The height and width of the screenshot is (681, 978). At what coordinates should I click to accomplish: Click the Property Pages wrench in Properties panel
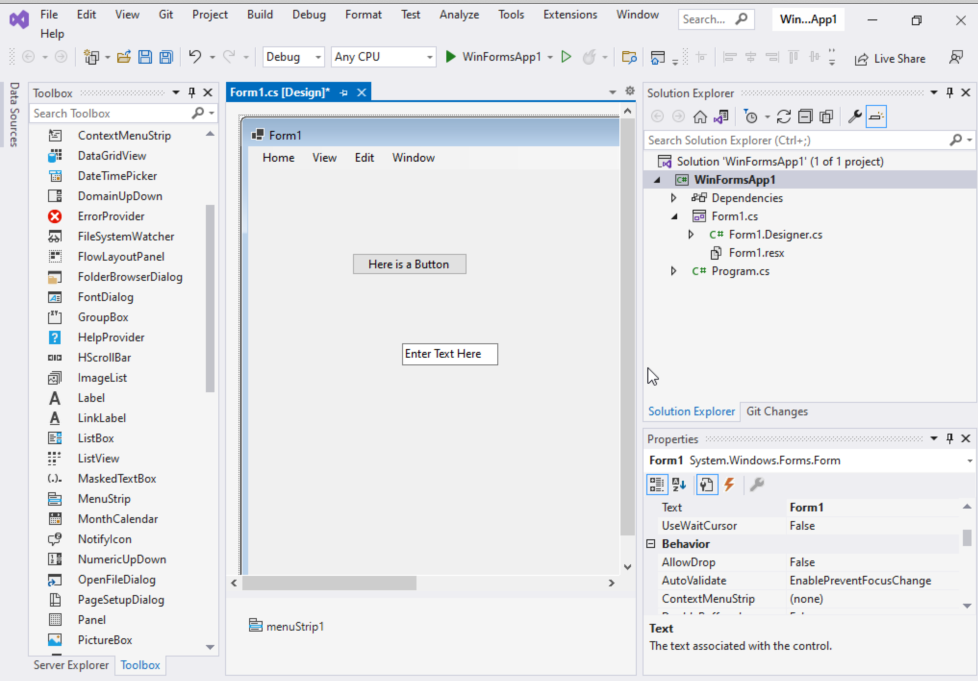[x=757, y=485]
